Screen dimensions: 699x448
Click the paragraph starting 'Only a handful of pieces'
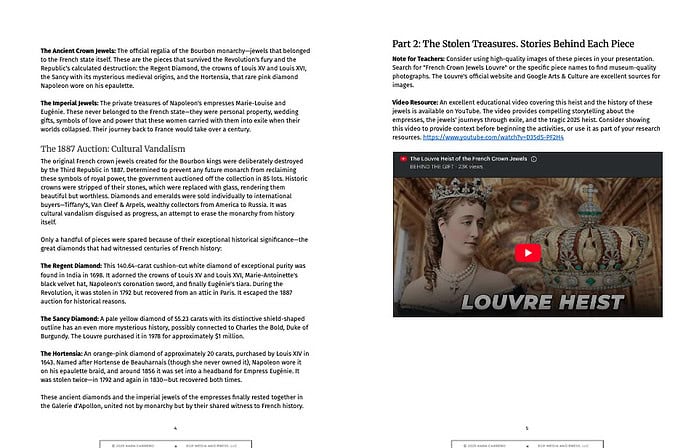click(x=174, y=244)
